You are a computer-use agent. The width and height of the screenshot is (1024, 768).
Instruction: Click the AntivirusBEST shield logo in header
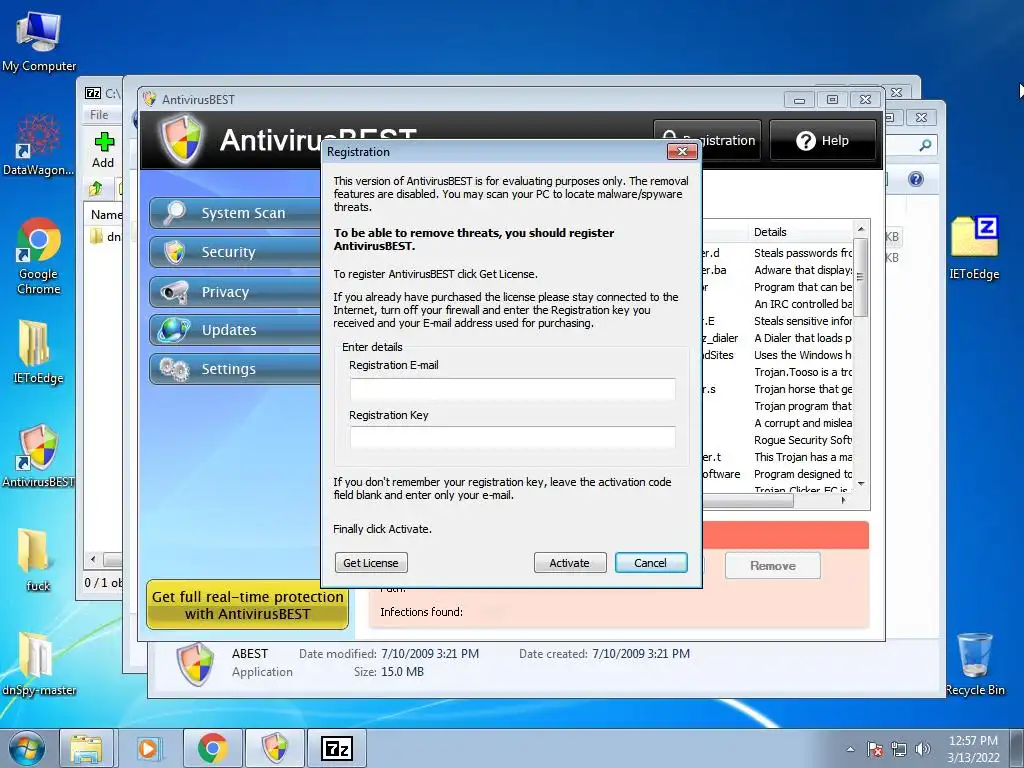click(x=181, y=140)
